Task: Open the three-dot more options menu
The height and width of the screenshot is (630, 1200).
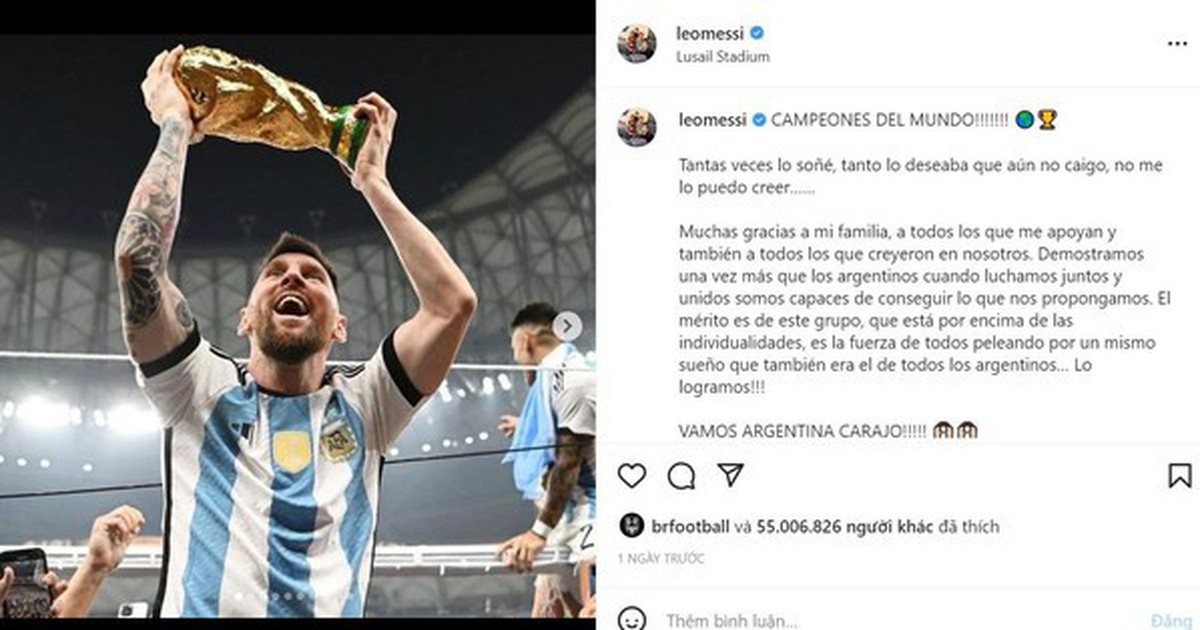Action: [x=1177, y=45]
